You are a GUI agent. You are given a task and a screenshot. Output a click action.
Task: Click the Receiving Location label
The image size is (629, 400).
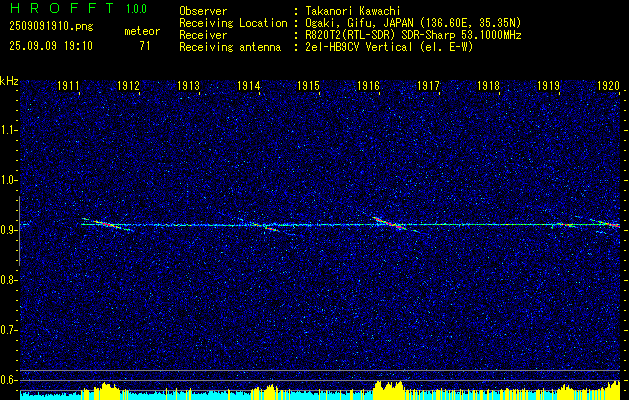tap(233, 23)
